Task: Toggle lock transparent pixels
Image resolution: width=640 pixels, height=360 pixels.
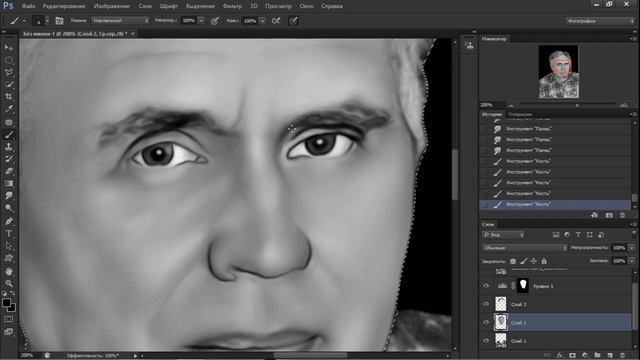Action: 513,261
